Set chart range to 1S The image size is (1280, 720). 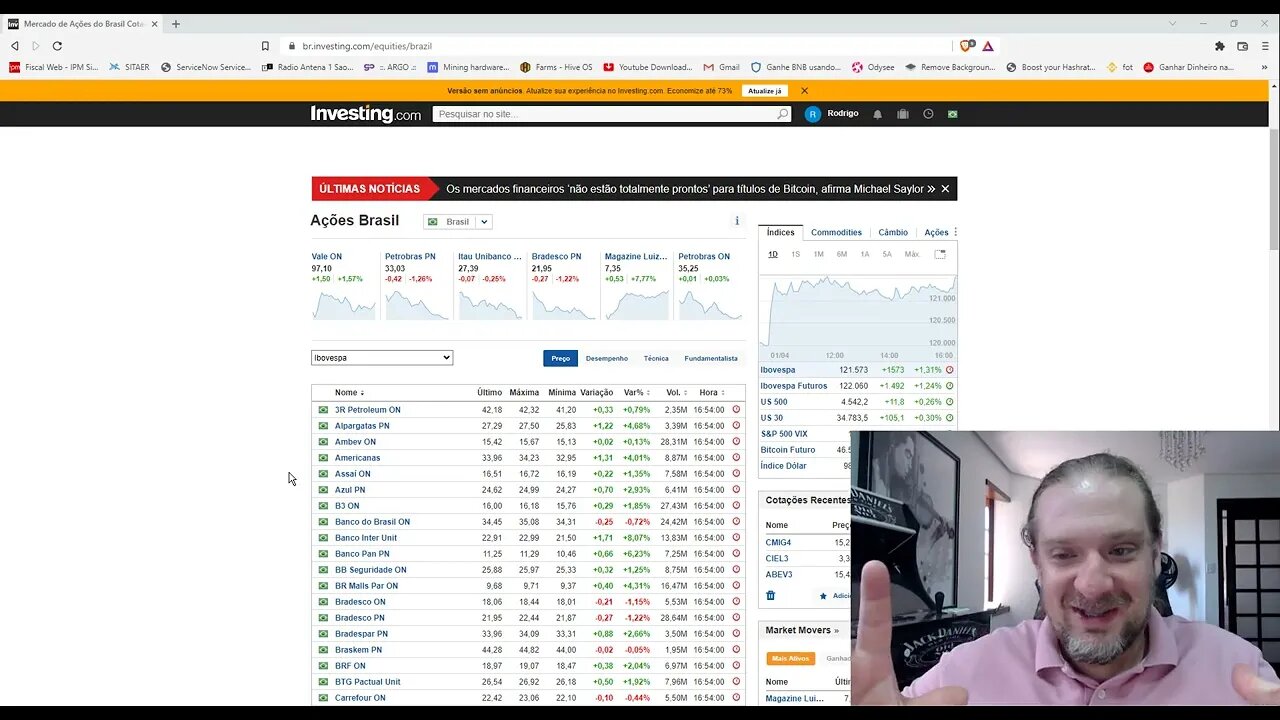tap(796, 254)
